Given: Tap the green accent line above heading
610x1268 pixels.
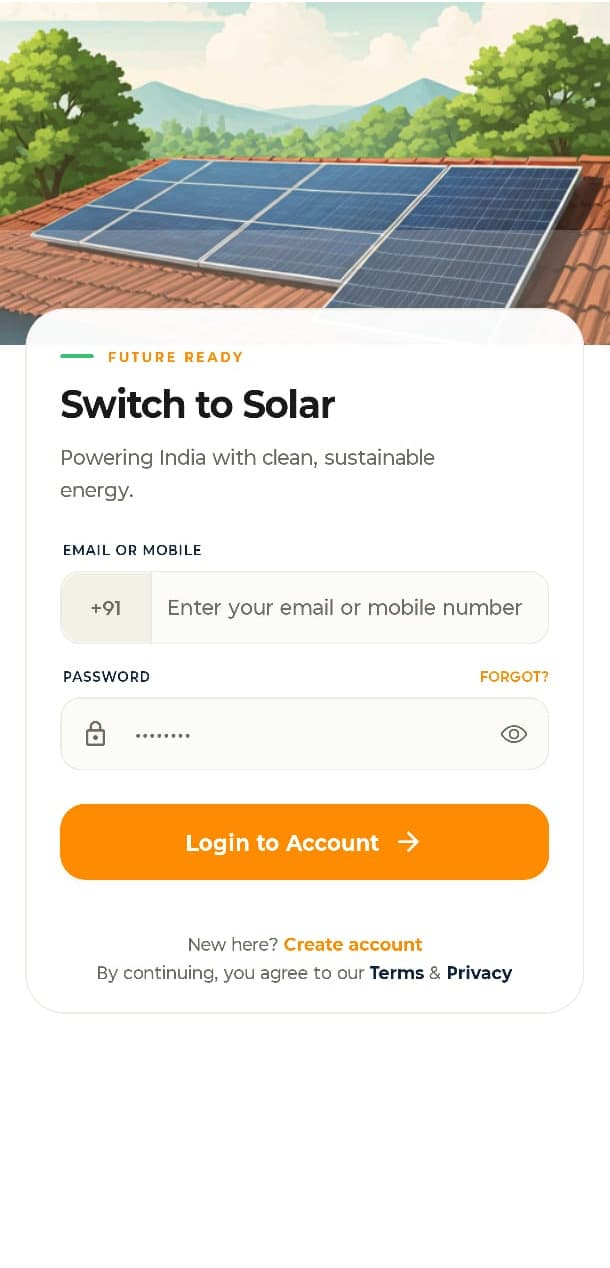Looking at the screenshot, I should click(77, 356).
